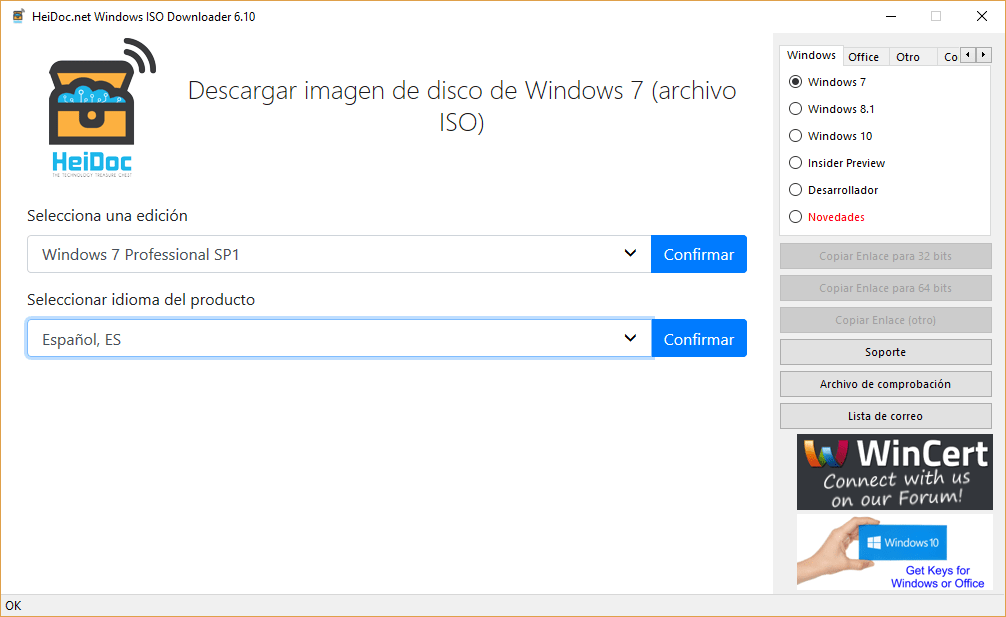
Task: Open Archivo de comprobación
Action: (884, 384)
